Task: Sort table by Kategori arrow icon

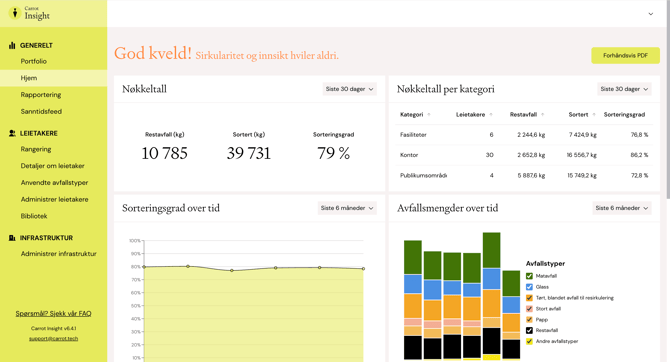Action: coord(429,115)
